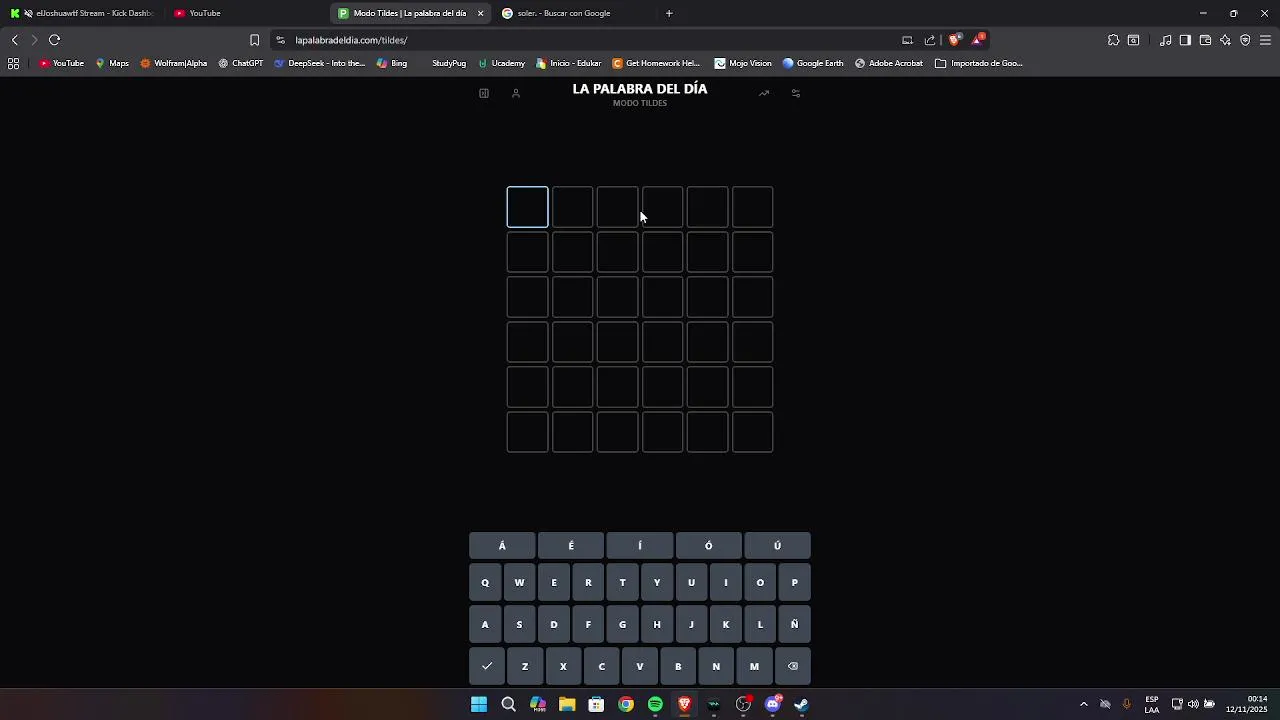The image size is (1280, 720).
Task: Tap the É accented key
Action: (571, 546)
